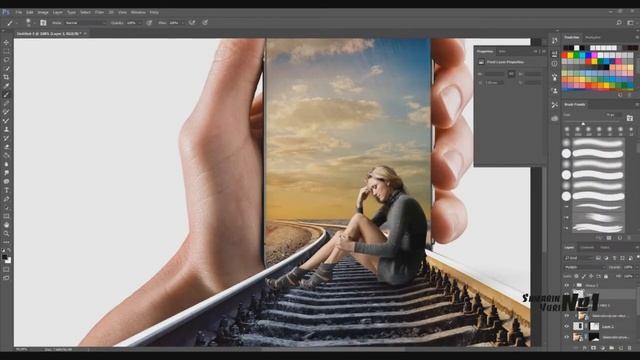Image resolution: width=640 pixels, height=360 pixels.
Task: Toggle brush panel button in options bar
Action: coord(43,23)
